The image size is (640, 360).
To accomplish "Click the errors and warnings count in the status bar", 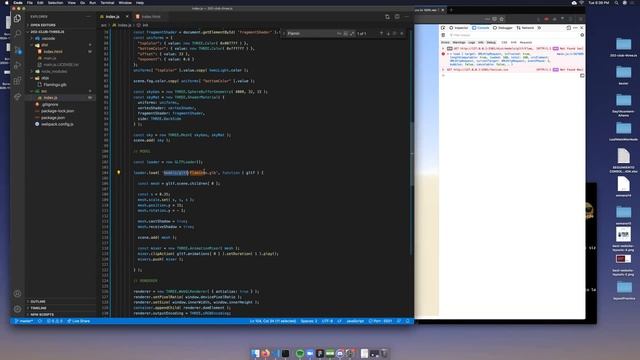I will click(54, 321).
